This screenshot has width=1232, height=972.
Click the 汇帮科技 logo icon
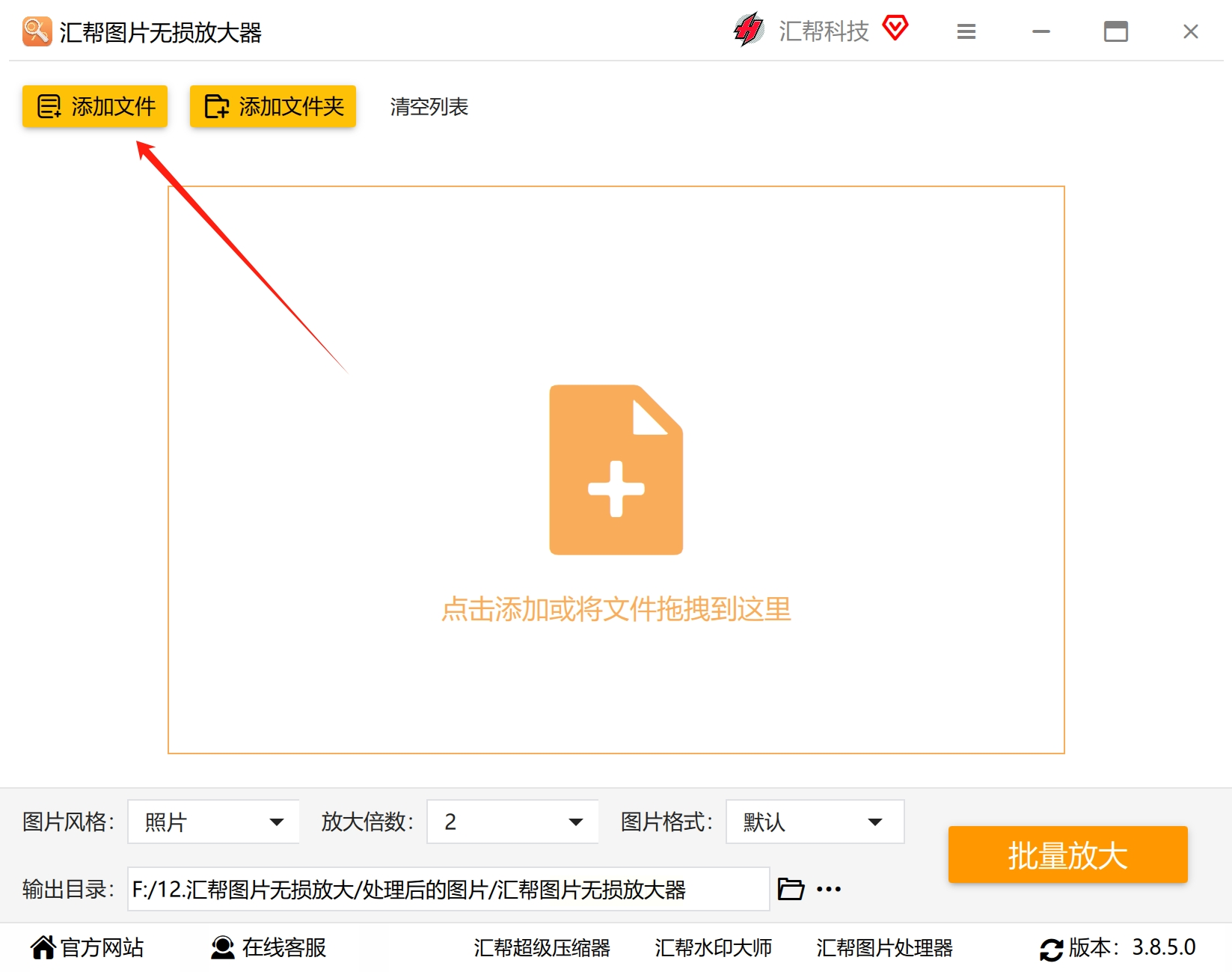pyautogui.click(x=749, y=30)
